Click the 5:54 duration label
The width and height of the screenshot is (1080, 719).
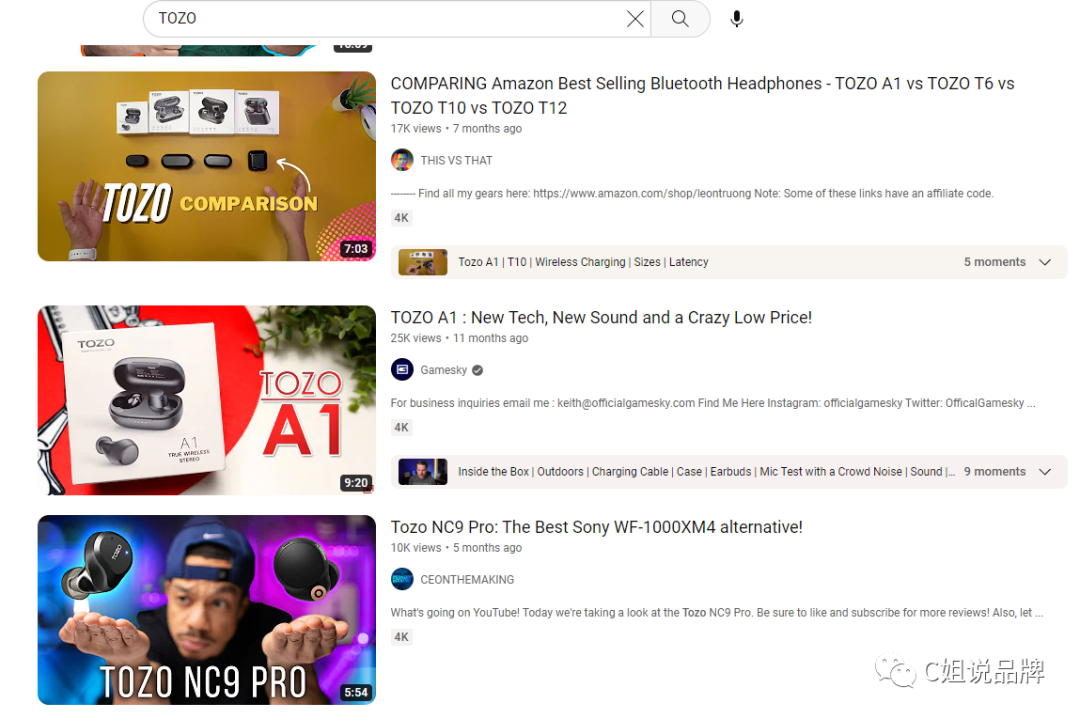tap(356, 692)
